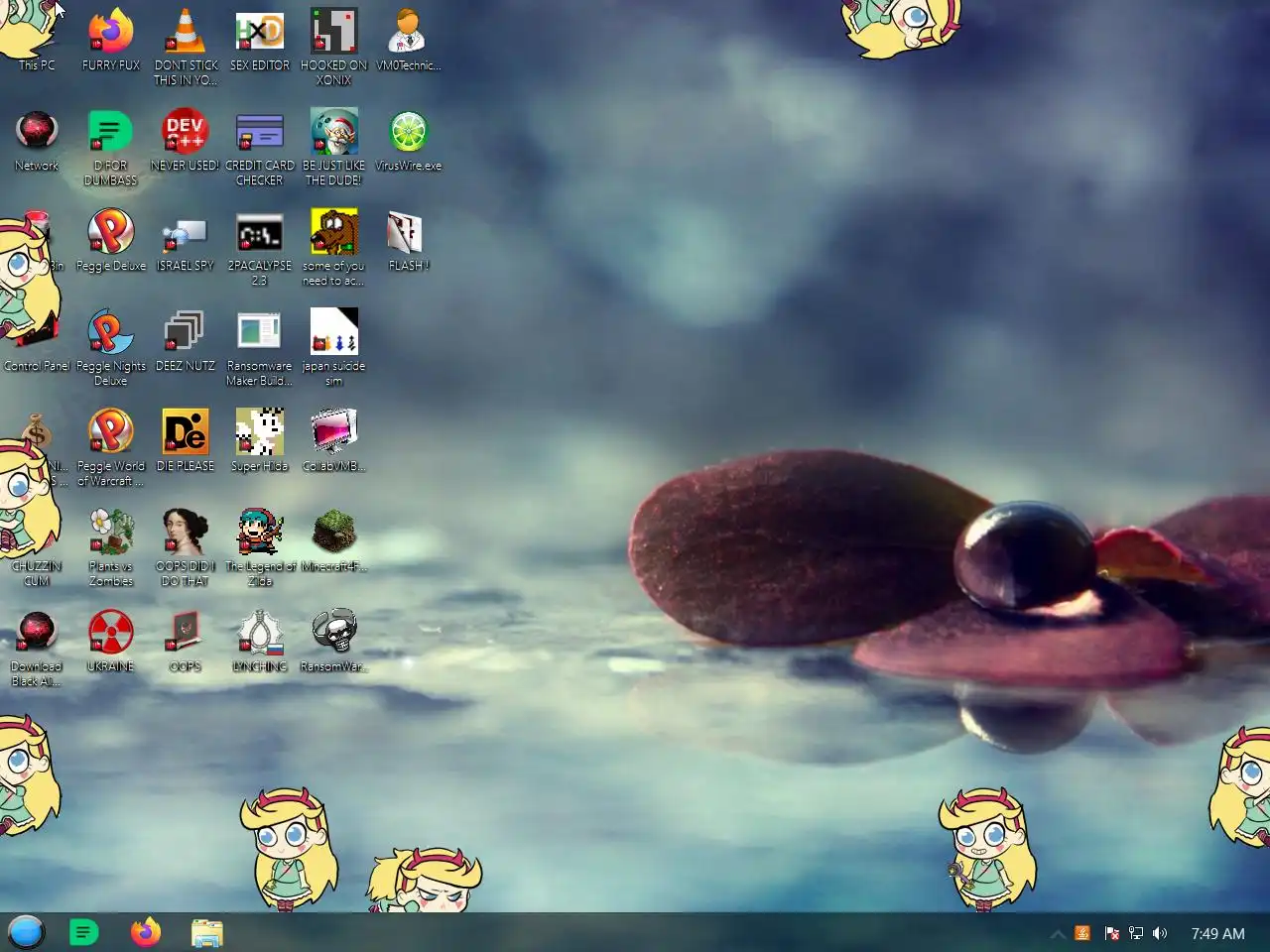Open the CollabVMB monitor icon
The image size is (1270, 952).
click(334, 432)
